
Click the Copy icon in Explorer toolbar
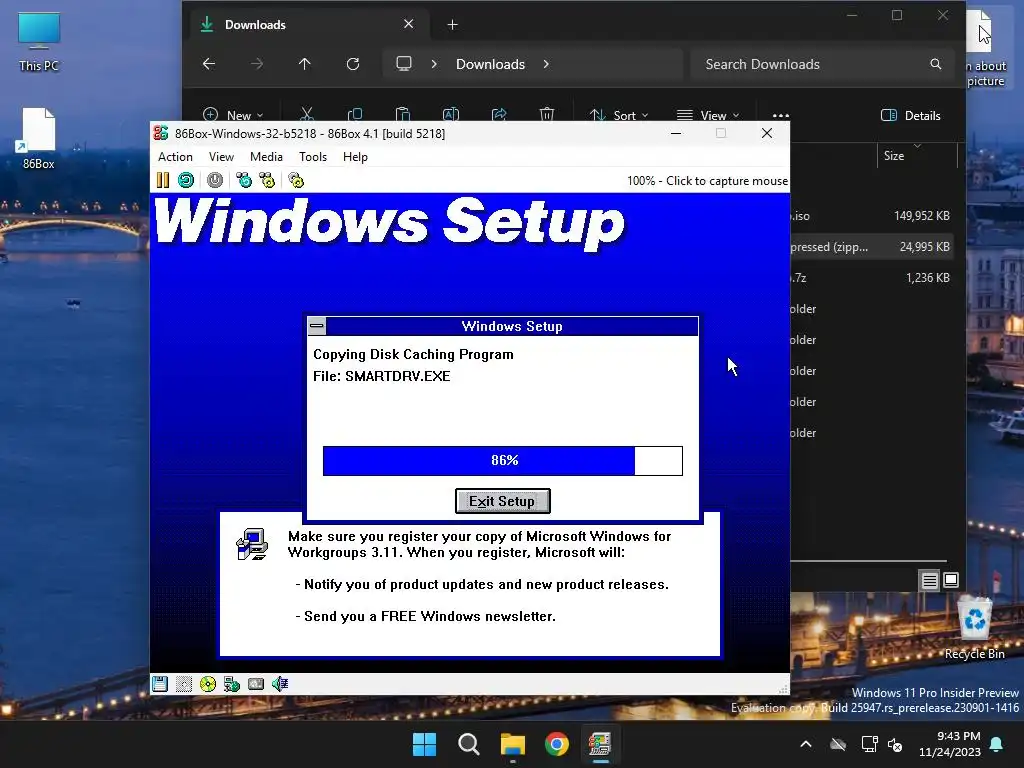coord(355,115)
